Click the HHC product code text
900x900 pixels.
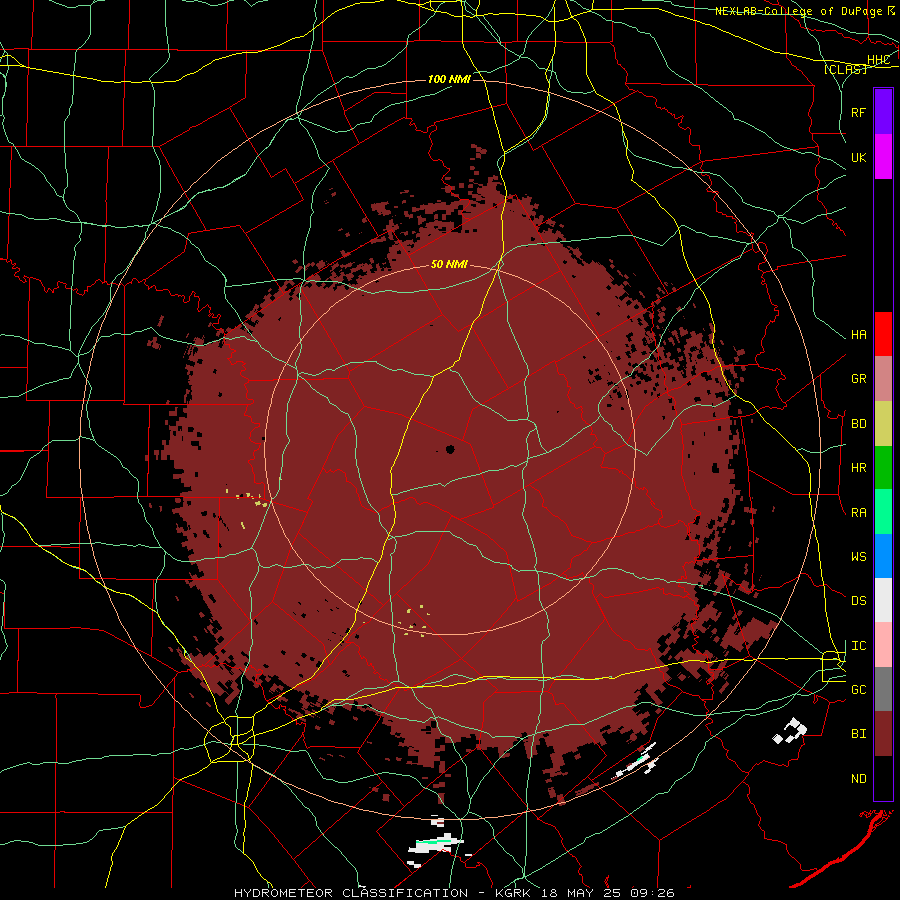[x=878, y=60]
